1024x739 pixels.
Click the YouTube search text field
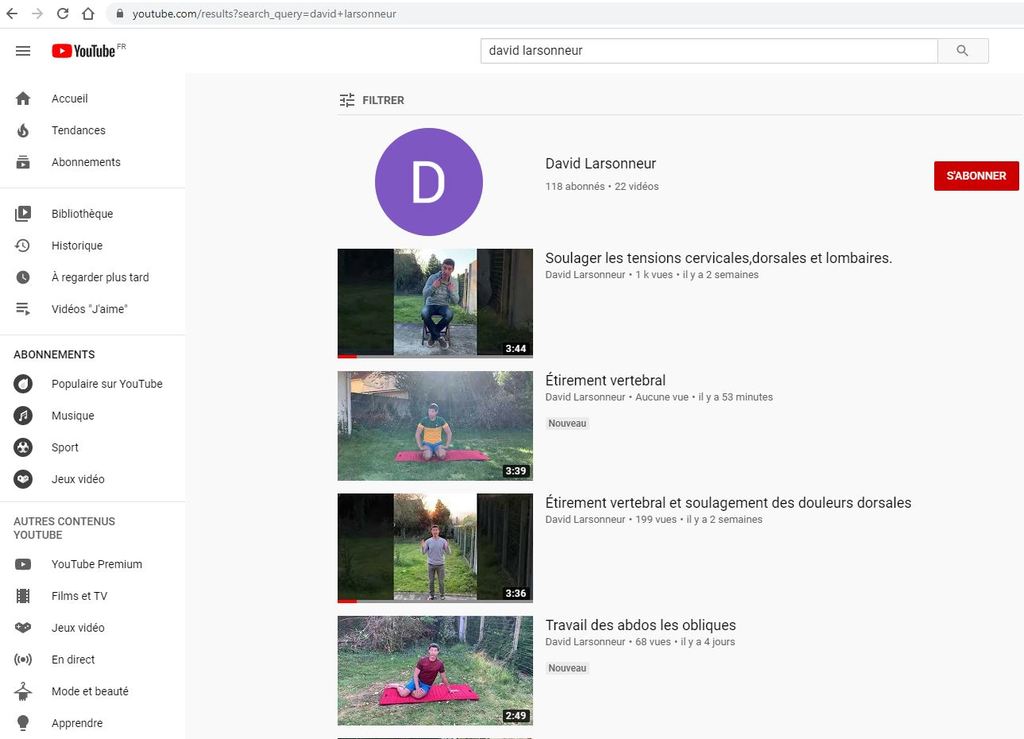tap(708, 51)
